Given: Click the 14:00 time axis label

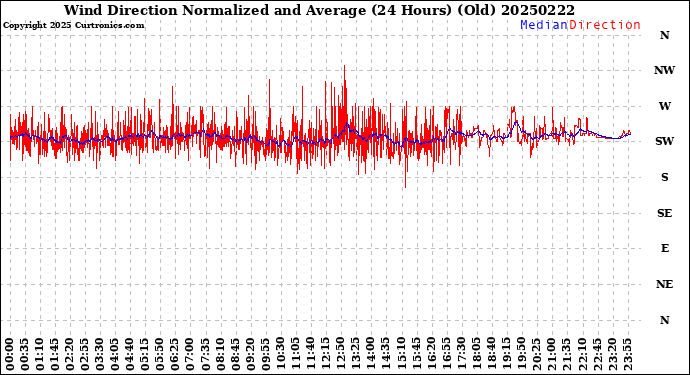Looking at the screenshot, I should (370, 354).
